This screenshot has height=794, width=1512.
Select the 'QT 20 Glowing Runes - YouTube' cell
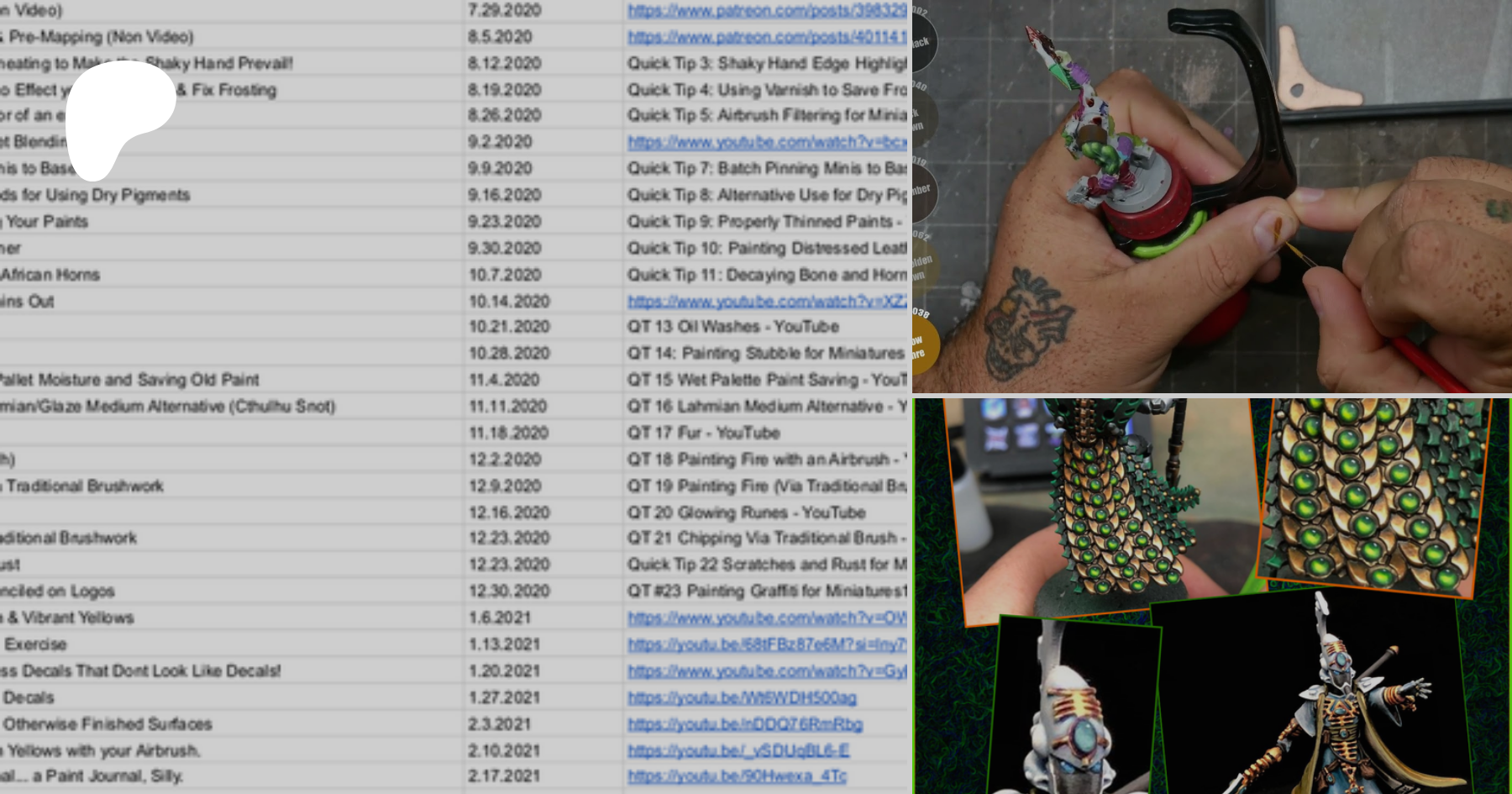click(746, 513)
